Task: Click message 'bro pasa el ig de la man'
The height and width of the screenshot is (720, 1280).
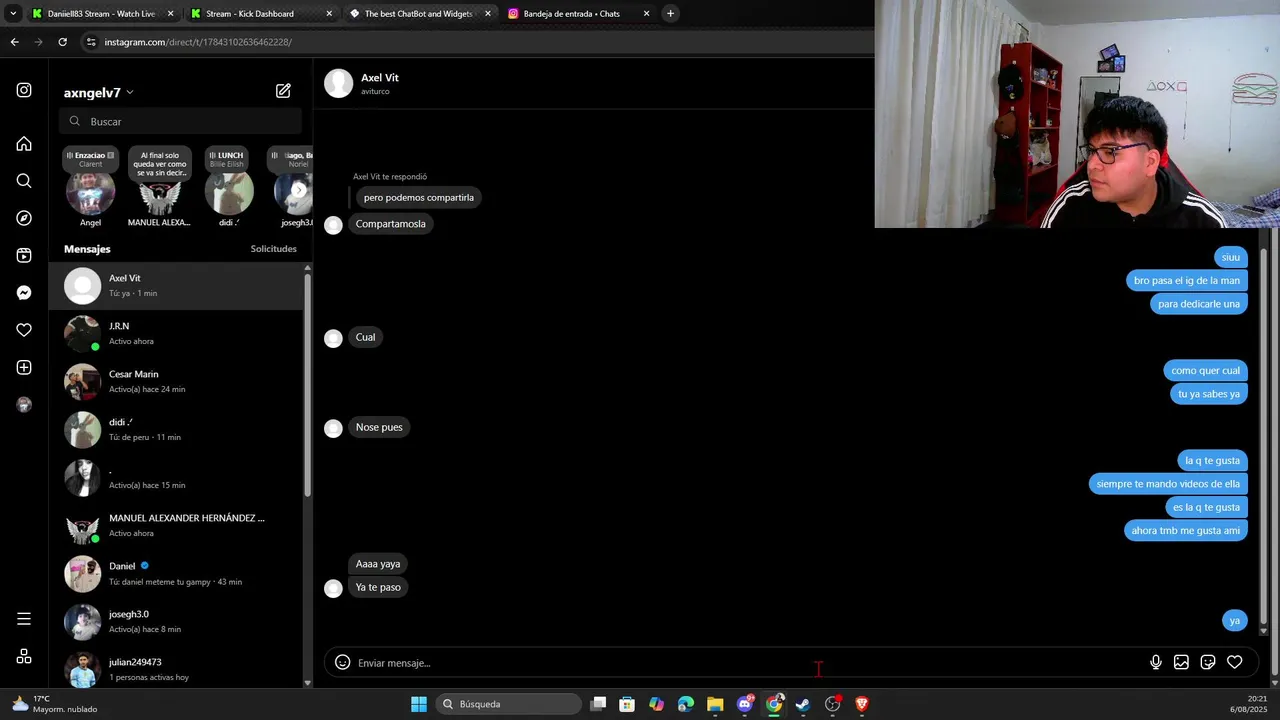Action: [1187, 281]
